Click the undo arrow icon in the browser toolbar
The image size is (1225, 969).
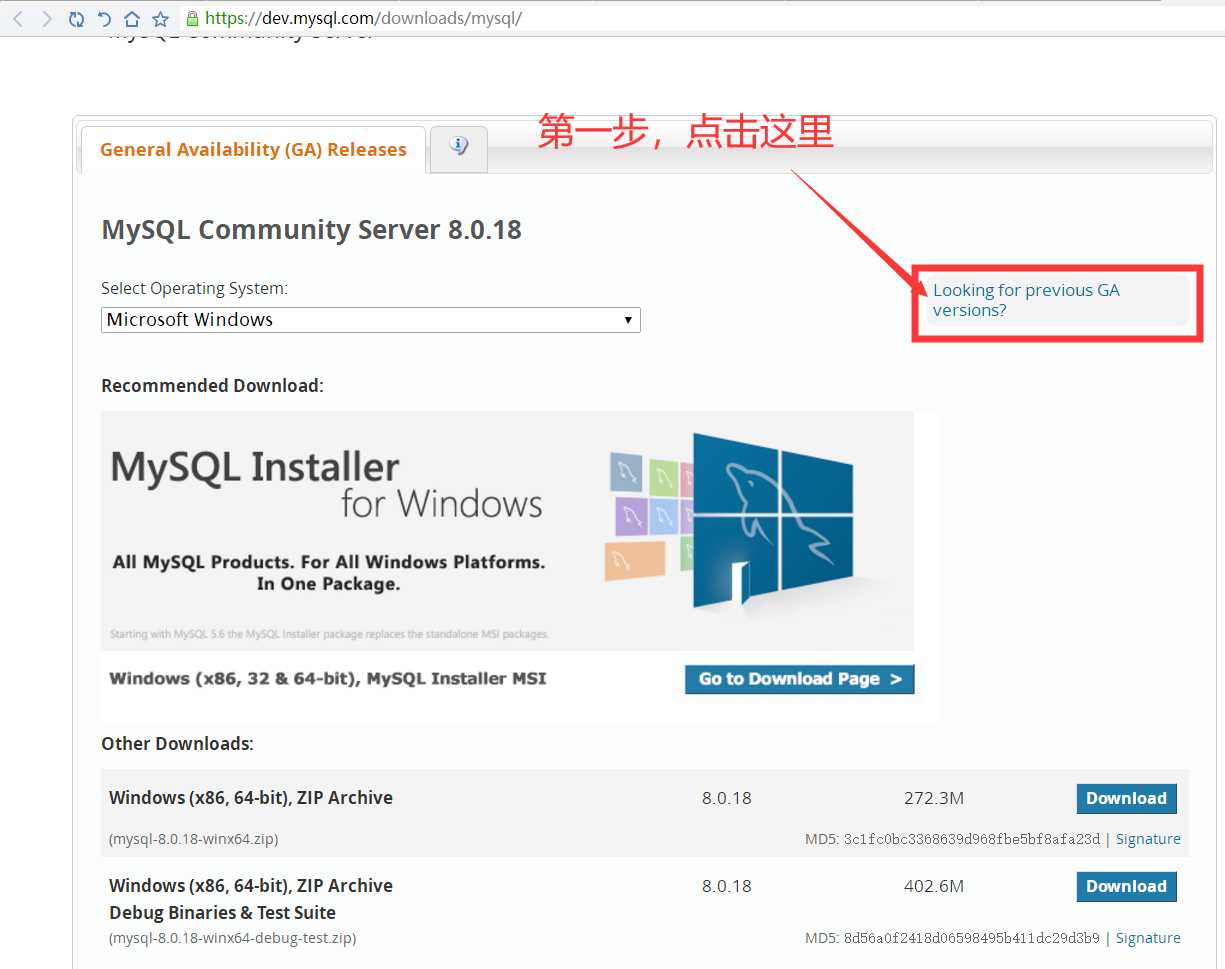(104, 19)
